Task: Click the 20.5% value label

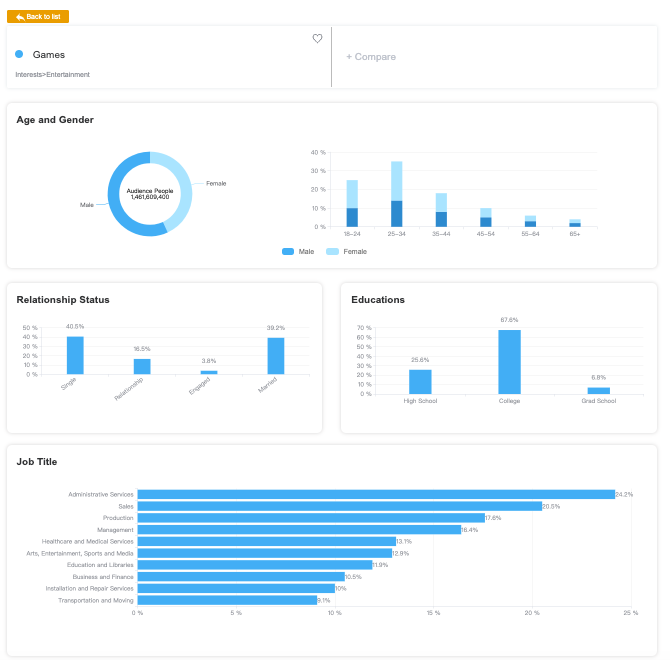Action: (x=551, y=506)
